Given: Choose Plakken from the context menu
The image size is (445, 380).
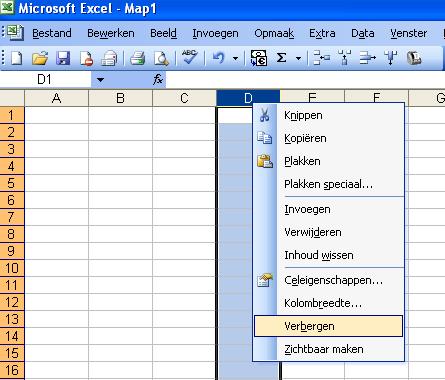Looking at the screenshot, I should 329,161.
